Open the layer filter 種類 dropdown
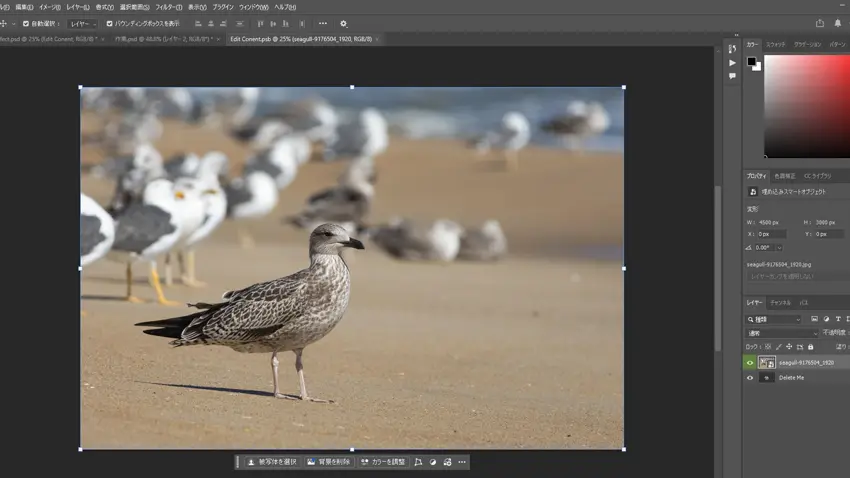The width and height of the screenshot is (850, 478). tap(774, 319)
